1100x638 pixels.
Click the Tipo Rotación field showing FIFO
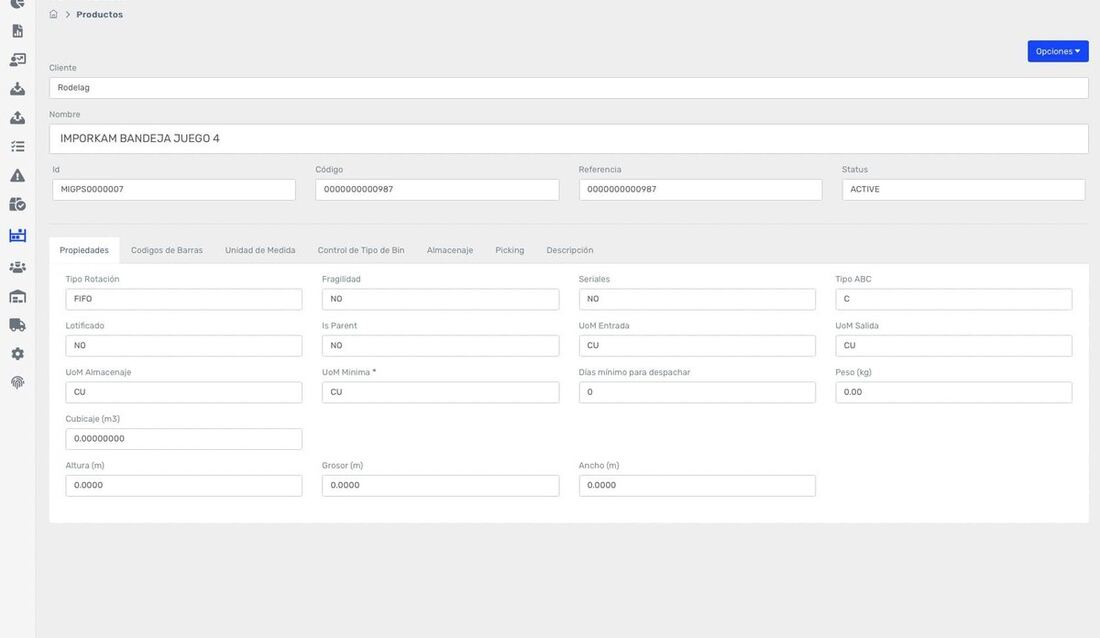[184, 299]
